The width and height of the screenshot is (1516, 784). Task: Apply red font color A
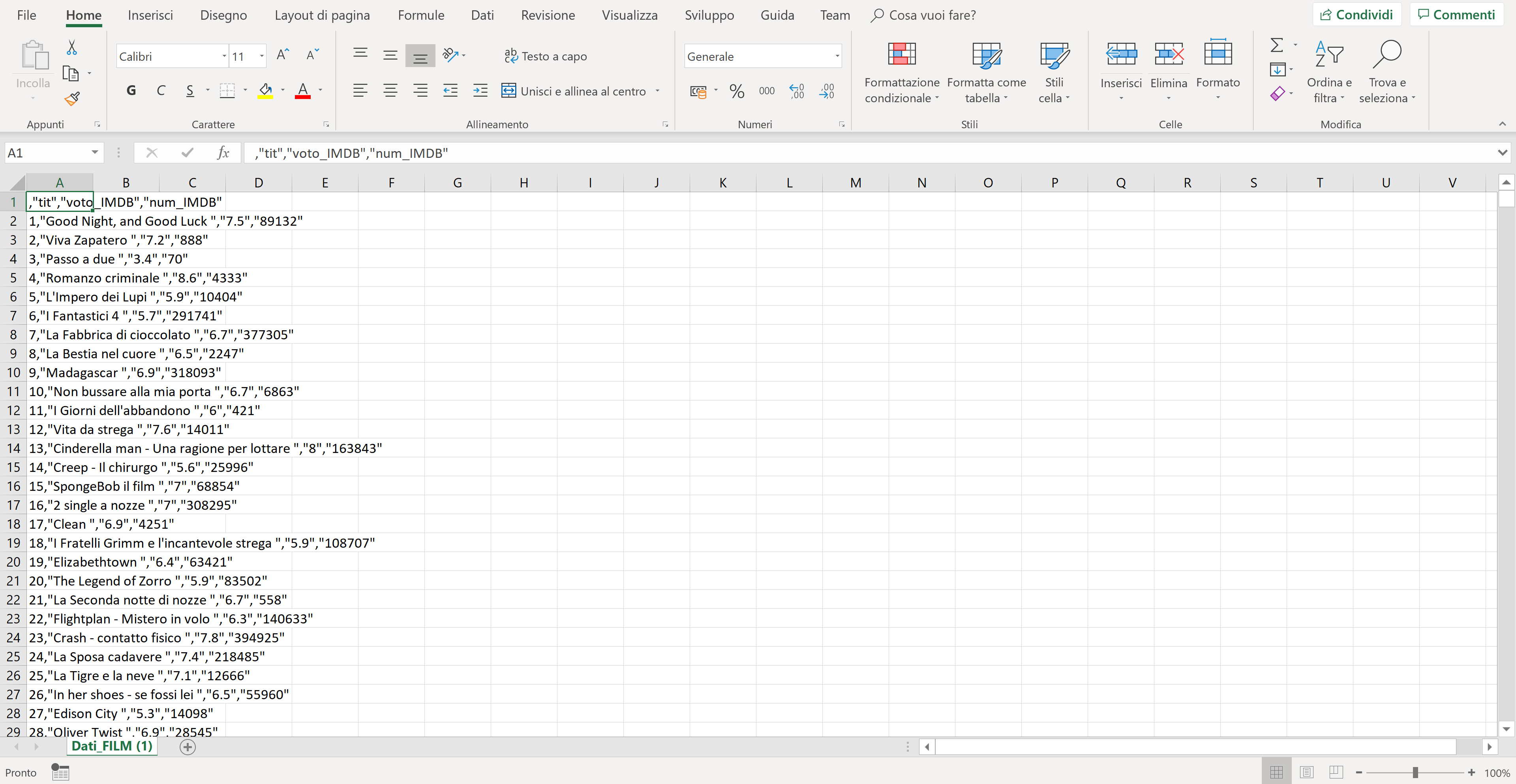(303, 91)
